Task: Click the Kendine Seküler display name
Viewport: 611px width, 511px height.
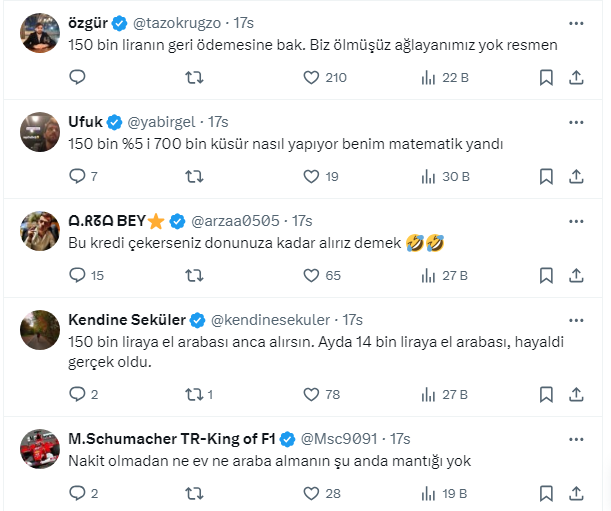Action: (x=127, y=320)
